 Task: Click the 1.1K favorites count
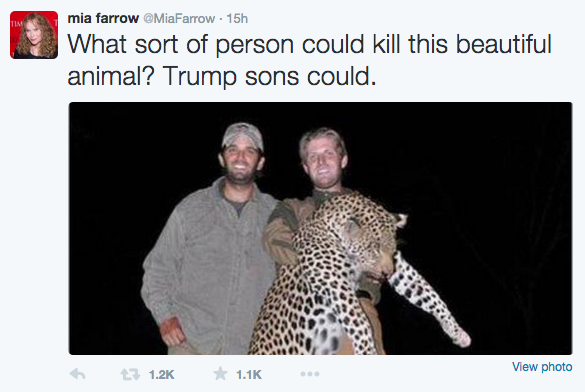point(249,374)
